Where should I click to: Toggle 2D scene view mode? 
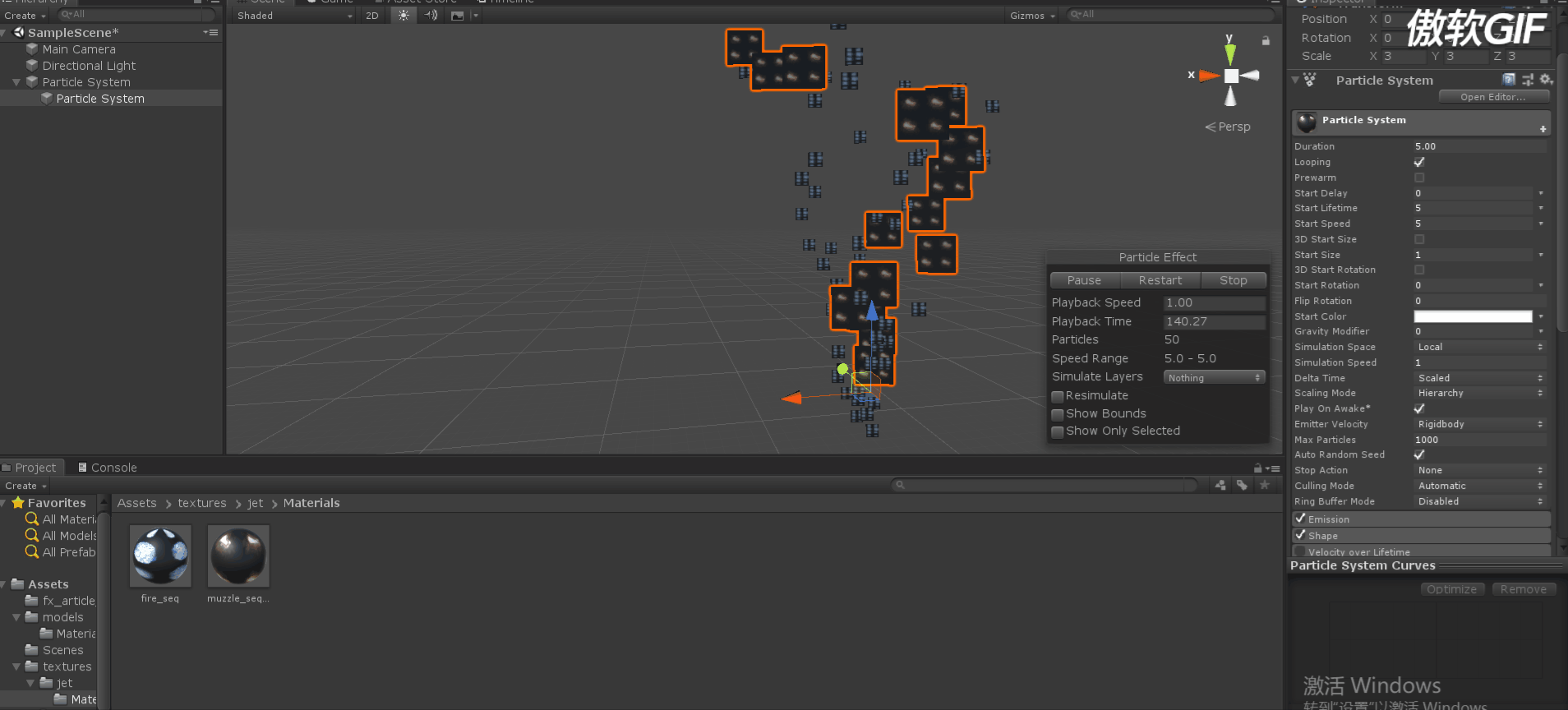(x=372, y=16)
